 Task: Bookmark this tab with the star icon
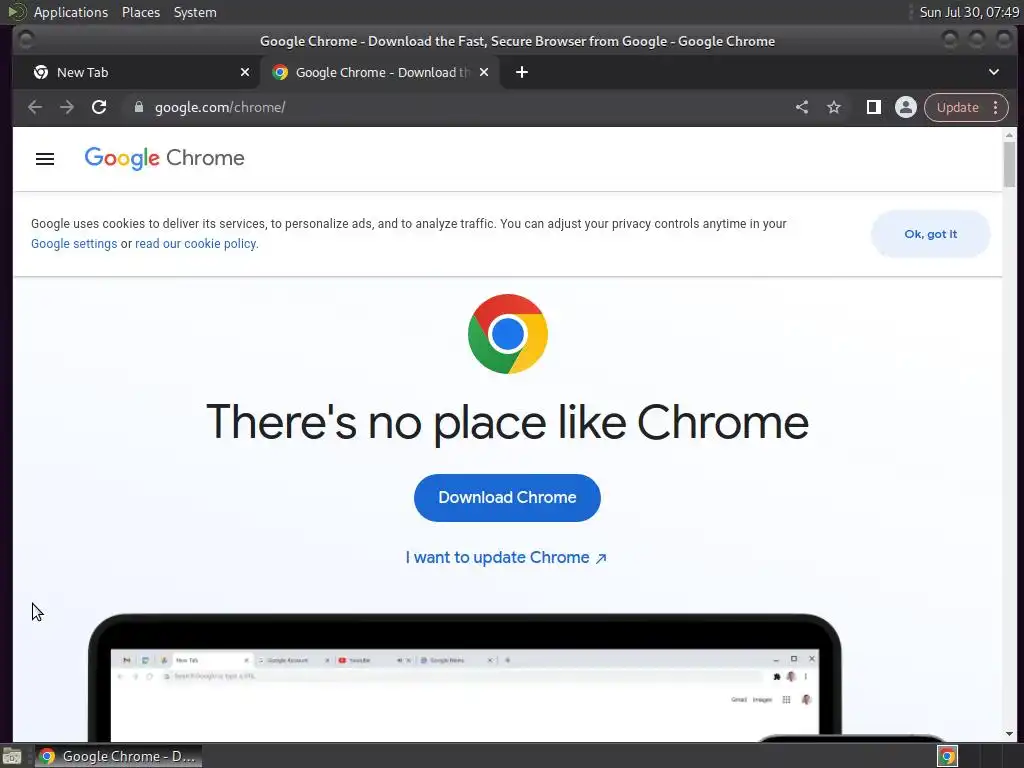[834, 107]
